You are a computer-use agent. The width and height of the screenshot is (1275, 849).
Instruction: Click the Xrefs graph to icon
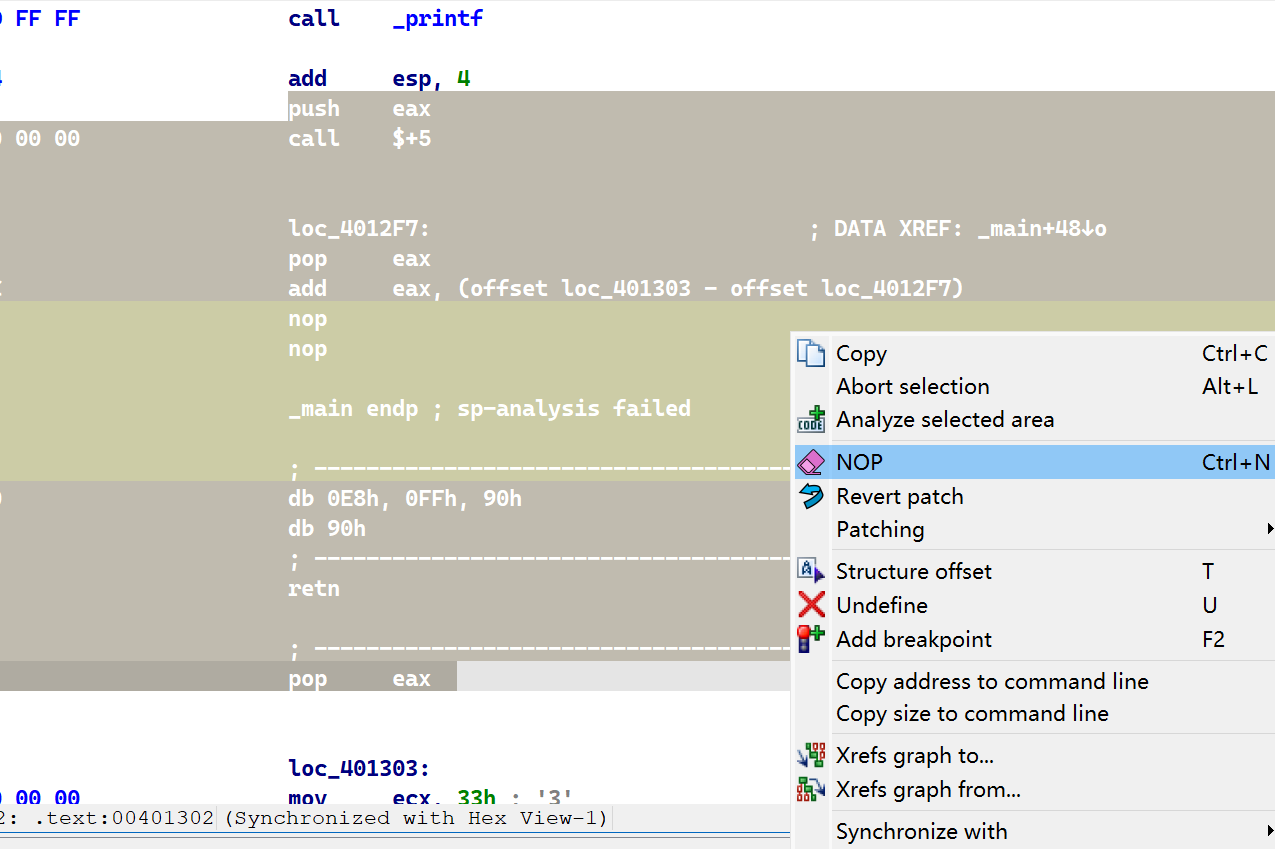[810, 756]
